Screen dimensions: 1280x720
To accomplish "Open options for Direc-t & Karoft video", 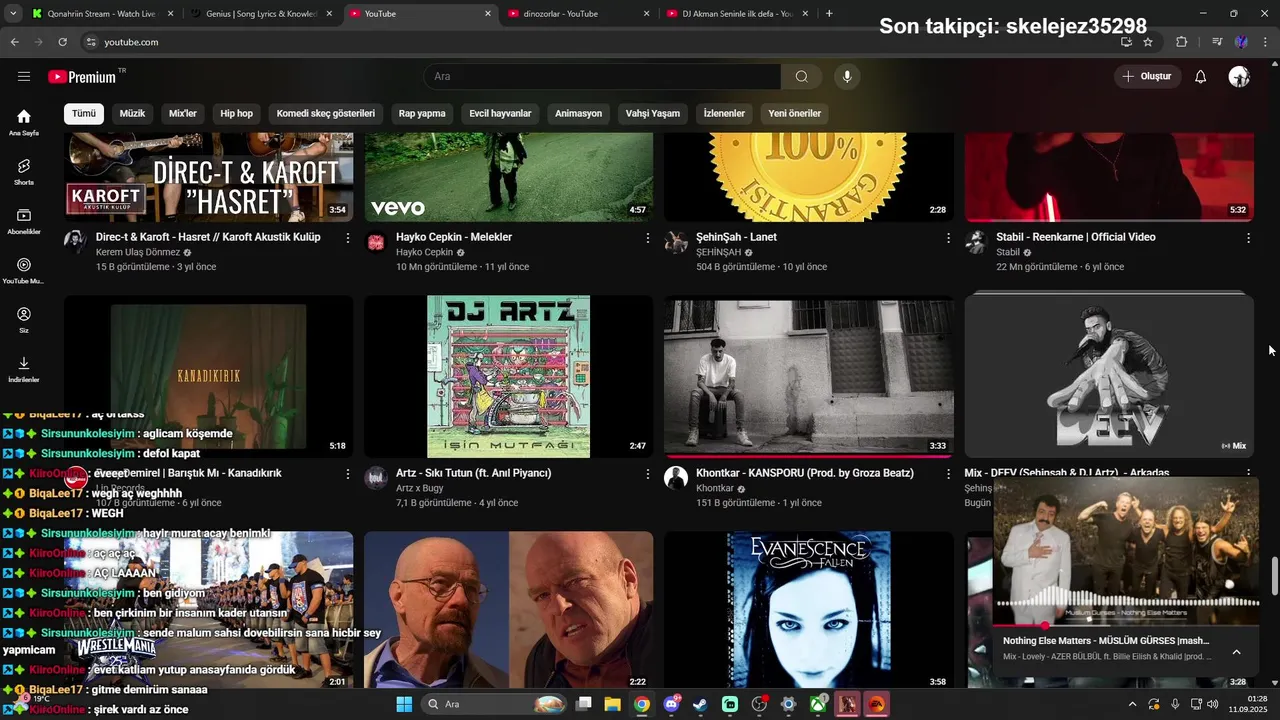I will point(348,238).
